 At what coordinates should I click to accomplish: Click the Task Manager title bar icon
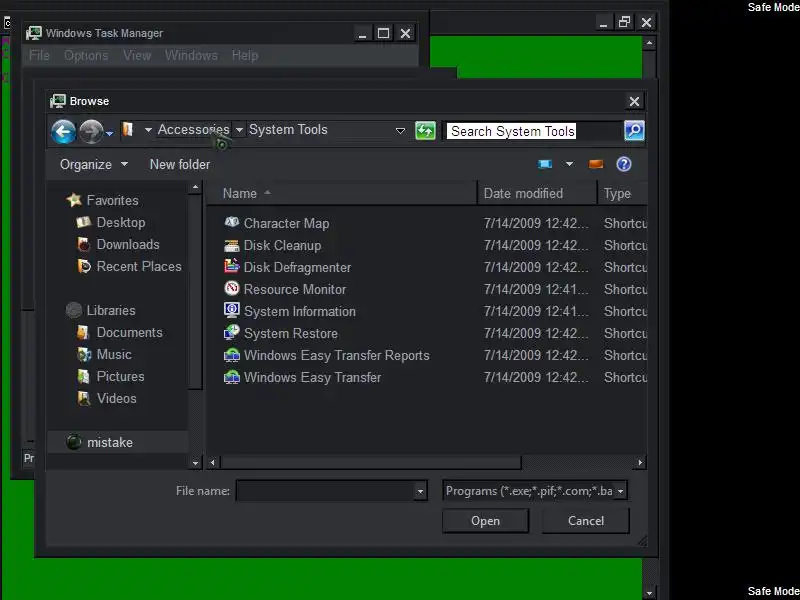(34, 33)
